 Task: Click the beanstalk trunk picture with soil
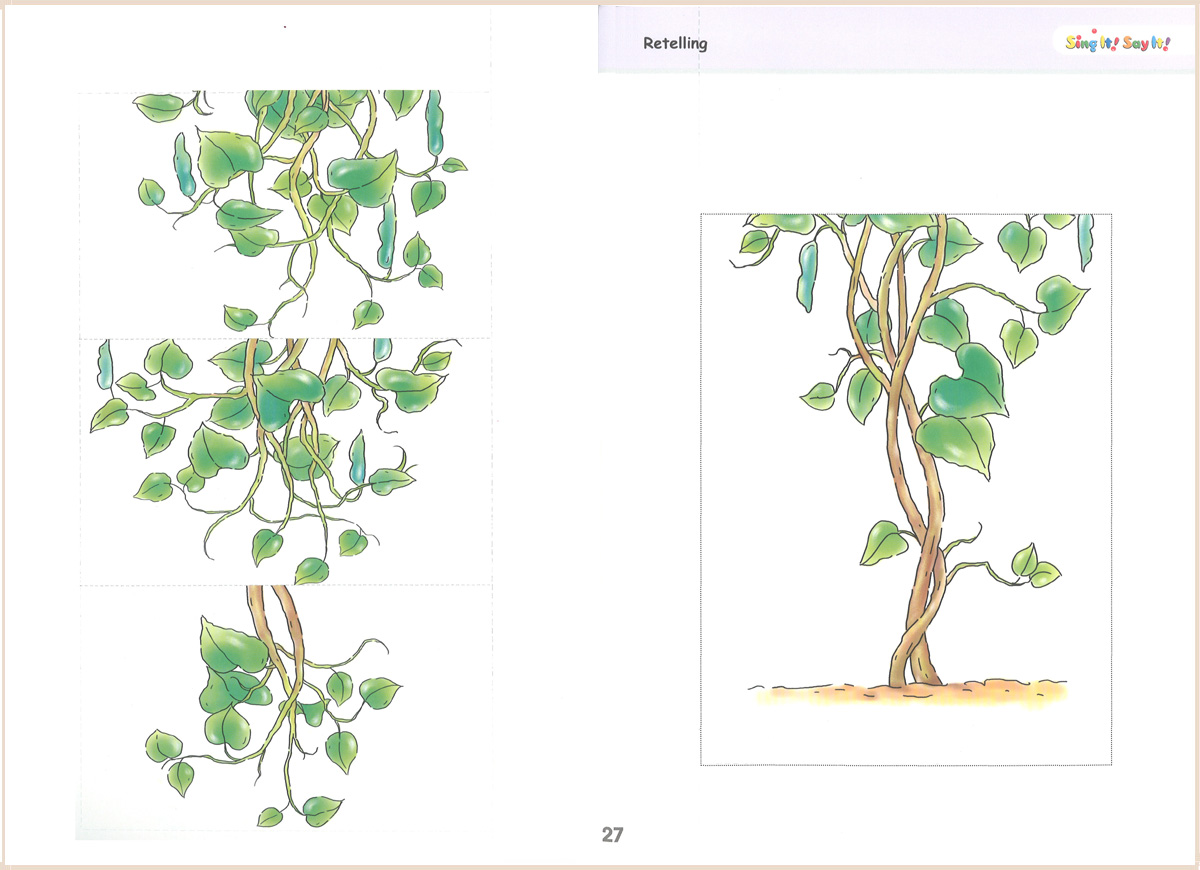(907, 489)
